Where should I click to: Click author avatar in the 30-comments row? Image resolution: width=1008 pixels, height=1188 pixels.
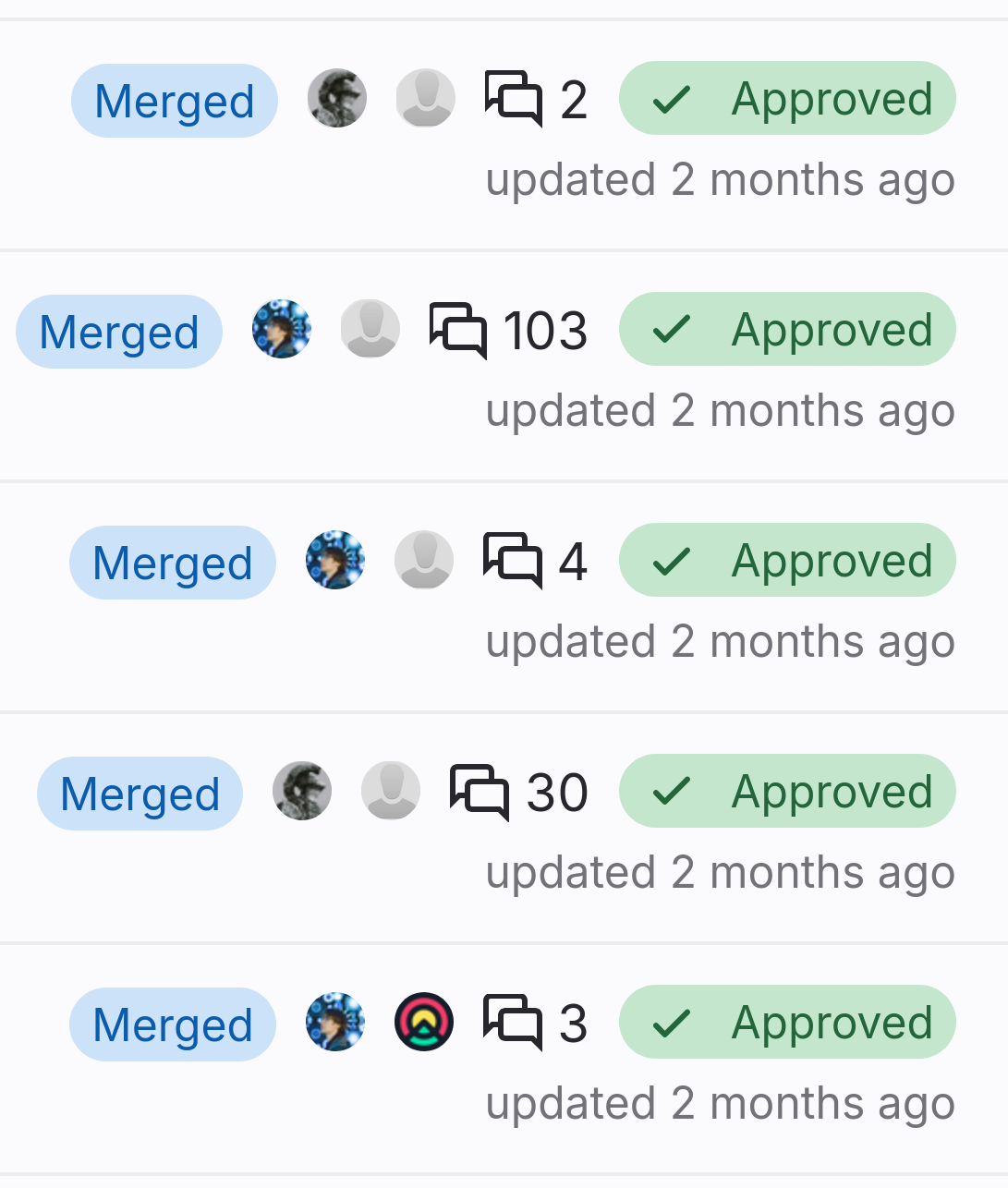pyautogui.click(x=302, y=791)
